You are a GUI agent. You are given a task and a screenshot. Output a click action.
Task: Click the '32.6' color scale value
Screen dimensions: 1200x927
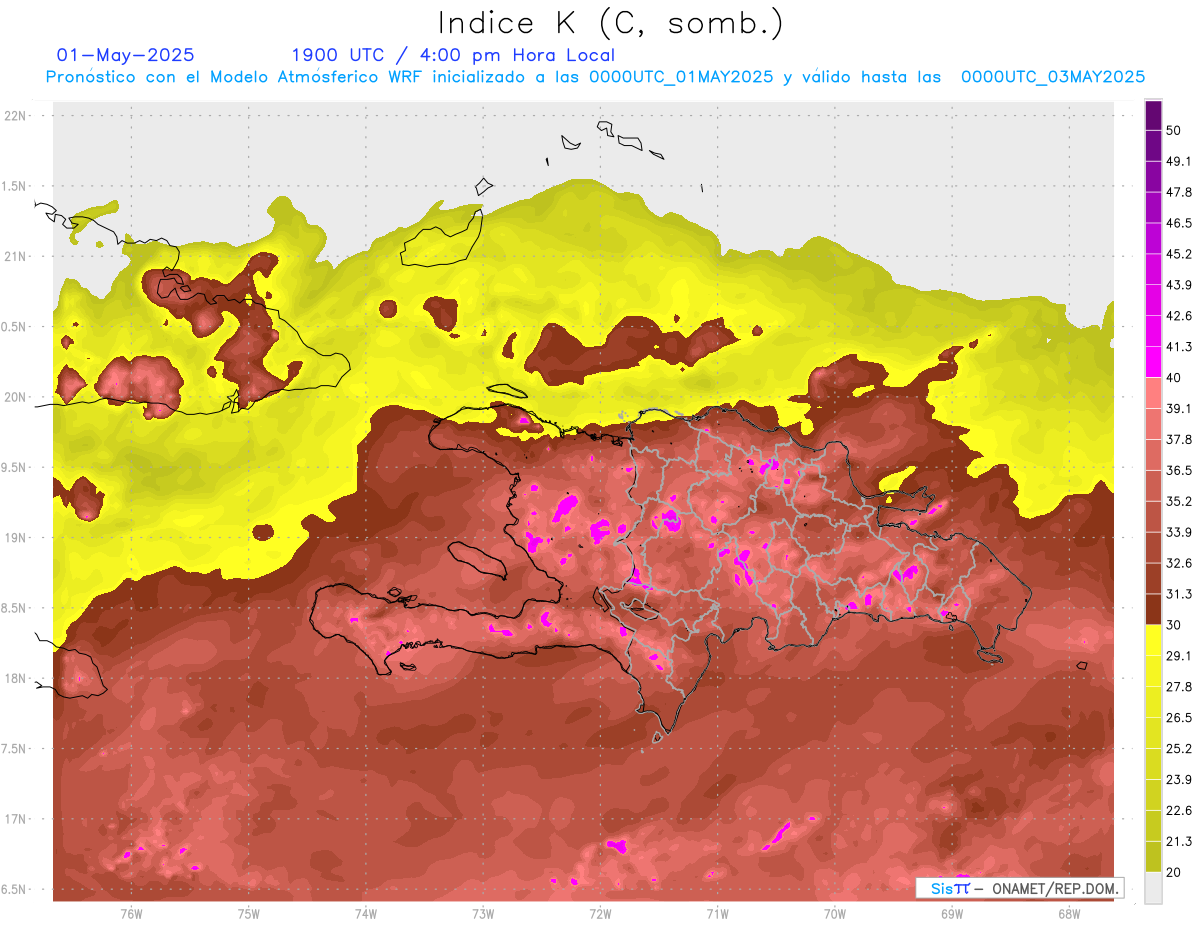[1178, 563]
